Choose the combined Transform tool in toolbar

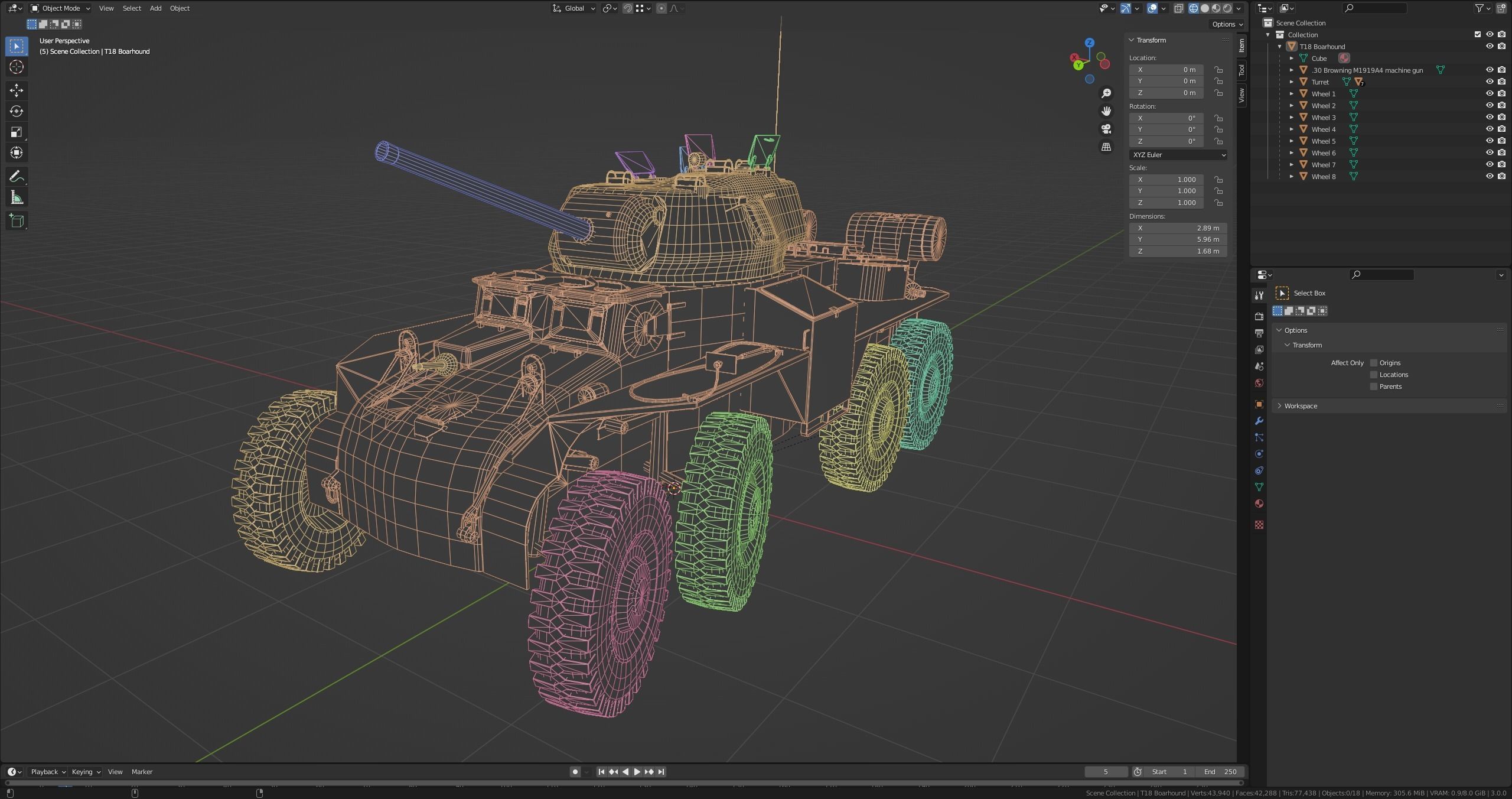17,152
